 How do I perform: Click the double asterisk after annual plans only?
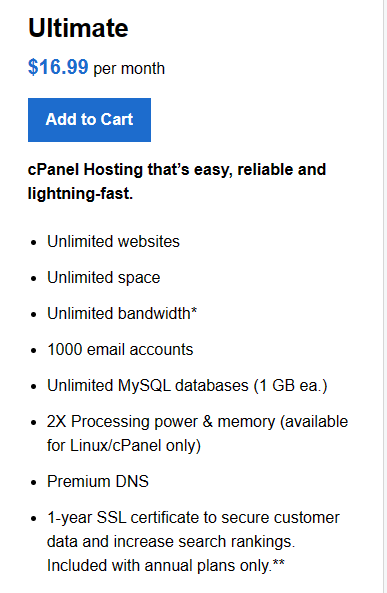click(278, 563)
